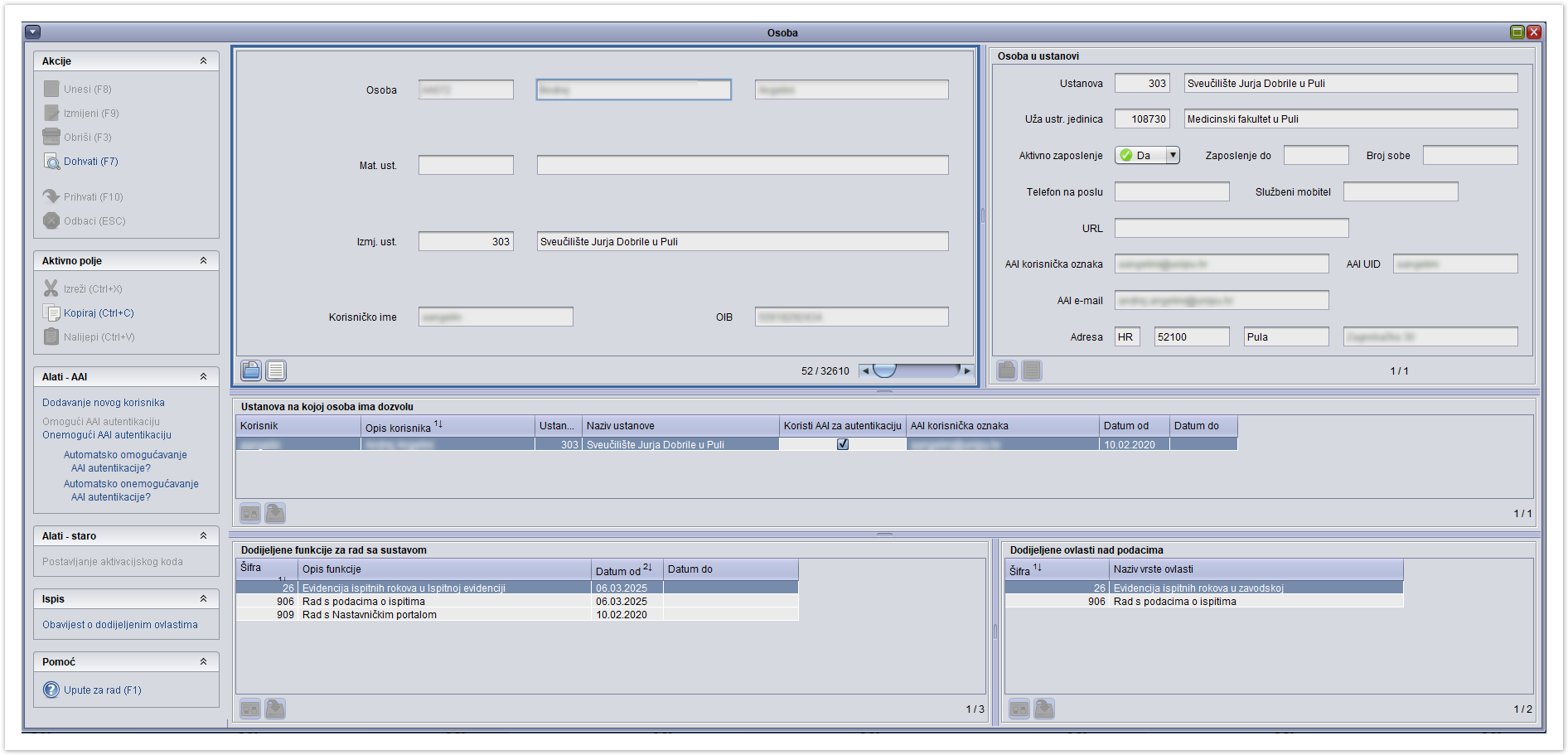
Task: Collapse the Alati - AAI panel
Action: [203, 377]
